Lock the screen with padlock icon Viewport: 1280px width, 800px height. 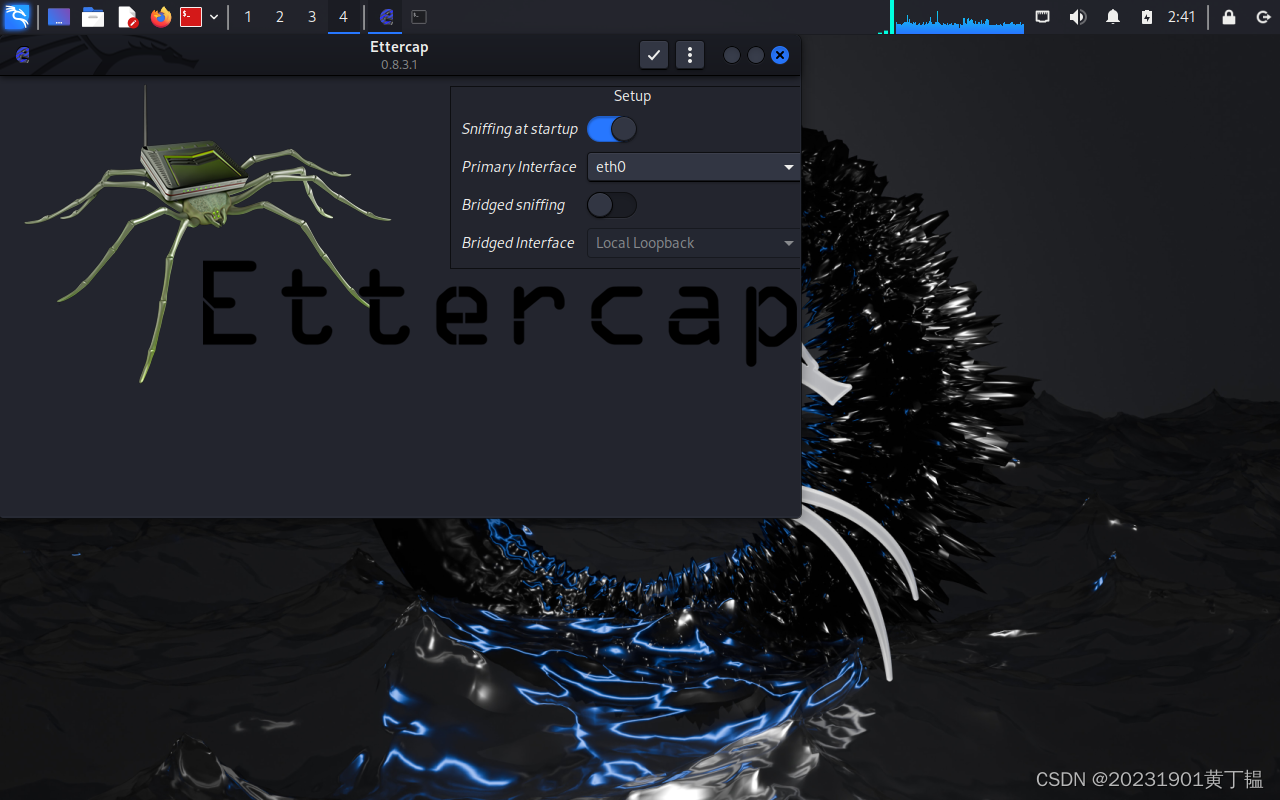pyautogui.click(x=1229, y=17)
